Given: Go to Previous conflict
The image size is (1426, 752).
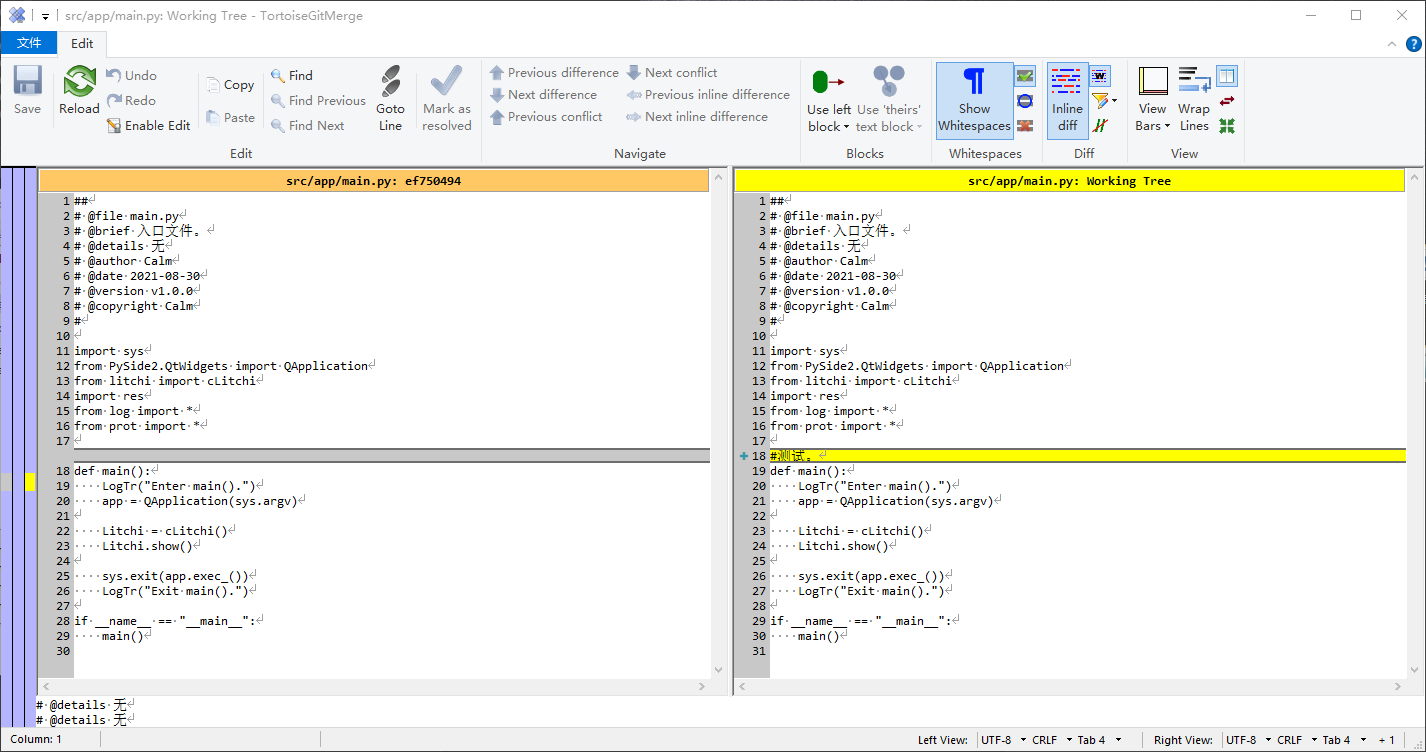Looking at the screenshot, I should [546, 116].
